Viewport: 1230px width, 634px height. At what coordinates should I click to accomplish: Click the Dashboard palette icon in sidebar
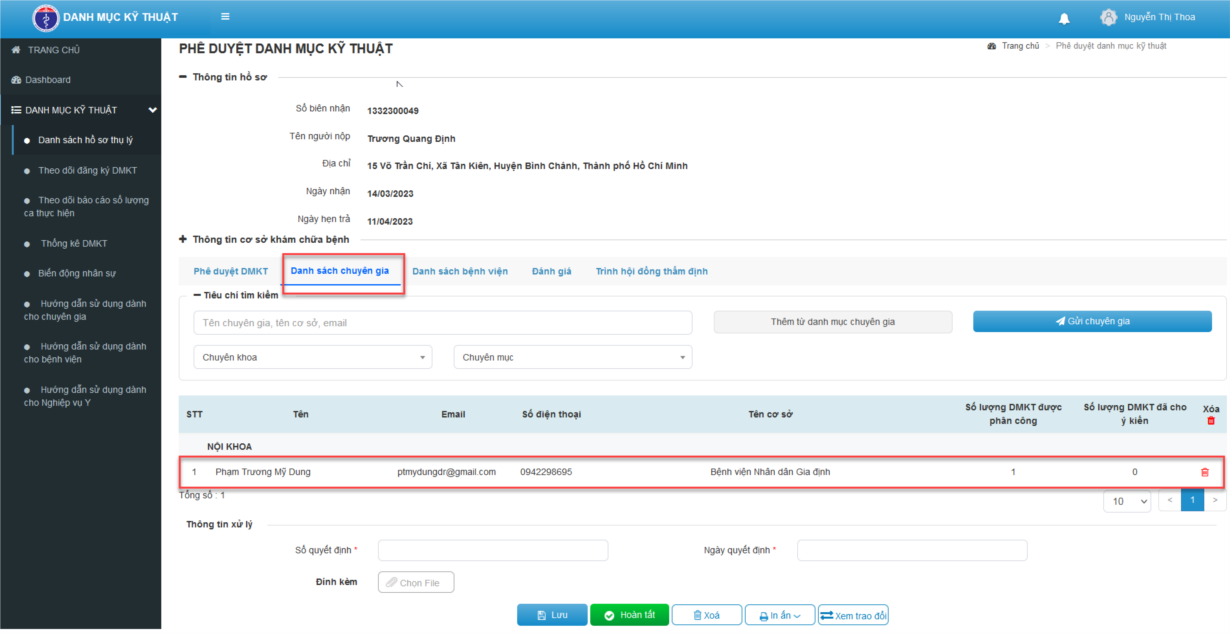pyautogui.click(x=16, y=80)
